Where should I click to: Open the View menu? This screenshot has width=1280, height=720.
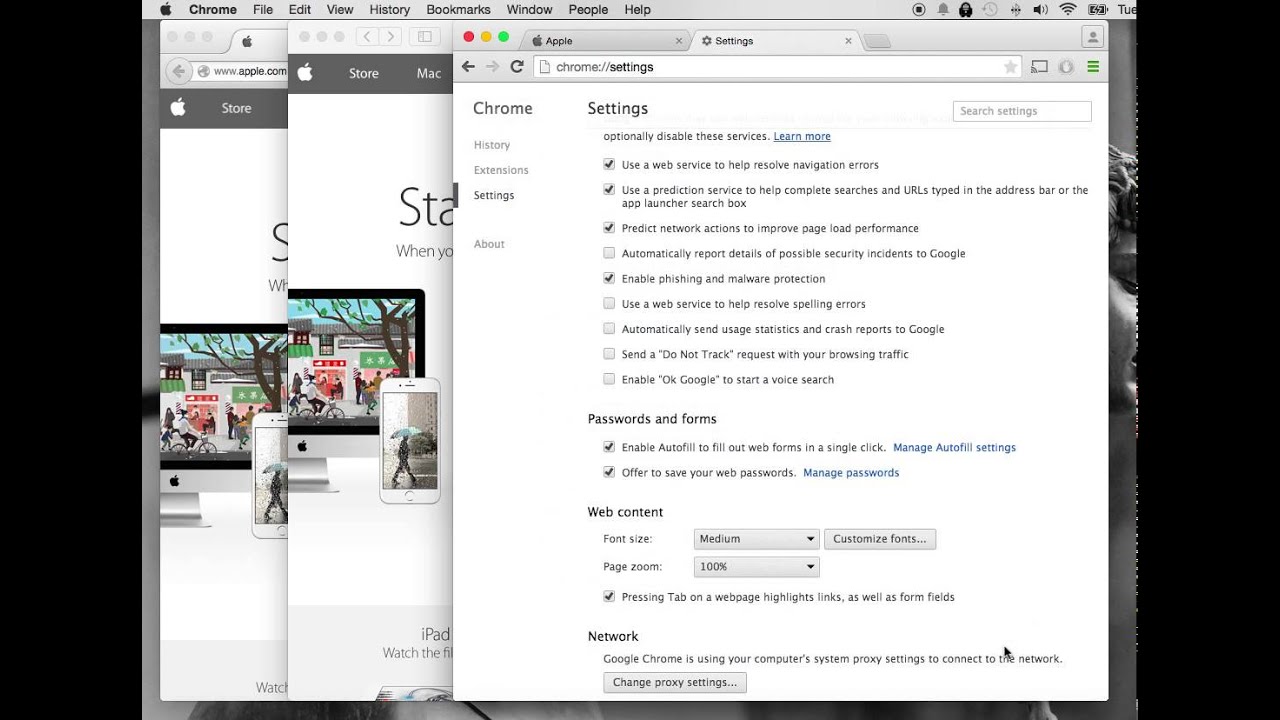[x=340, y=10]
